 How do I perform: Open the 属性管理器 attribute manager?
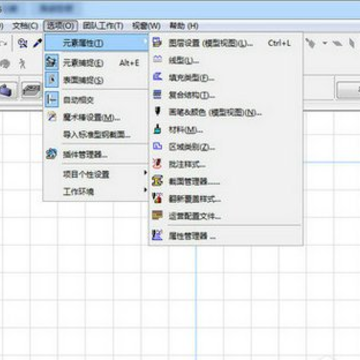click(226, 236)
